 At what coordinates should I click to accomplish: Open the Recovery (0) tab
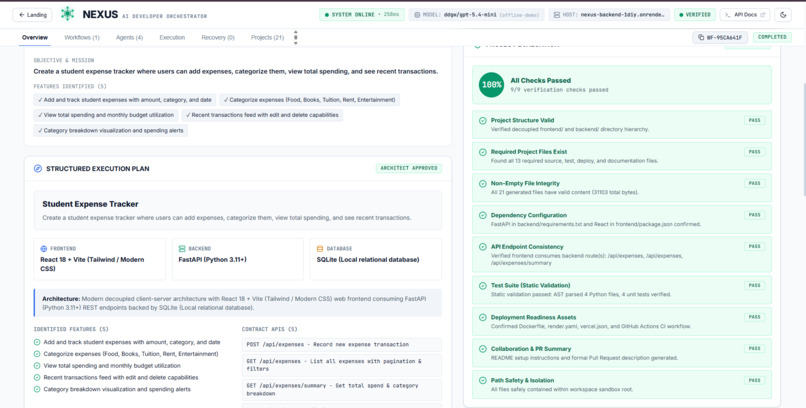coord(218,38)
